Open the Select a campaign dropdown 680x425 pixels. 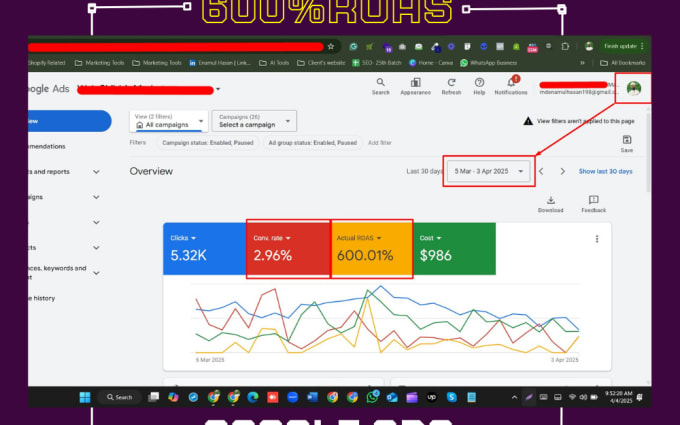click(254, 121)
